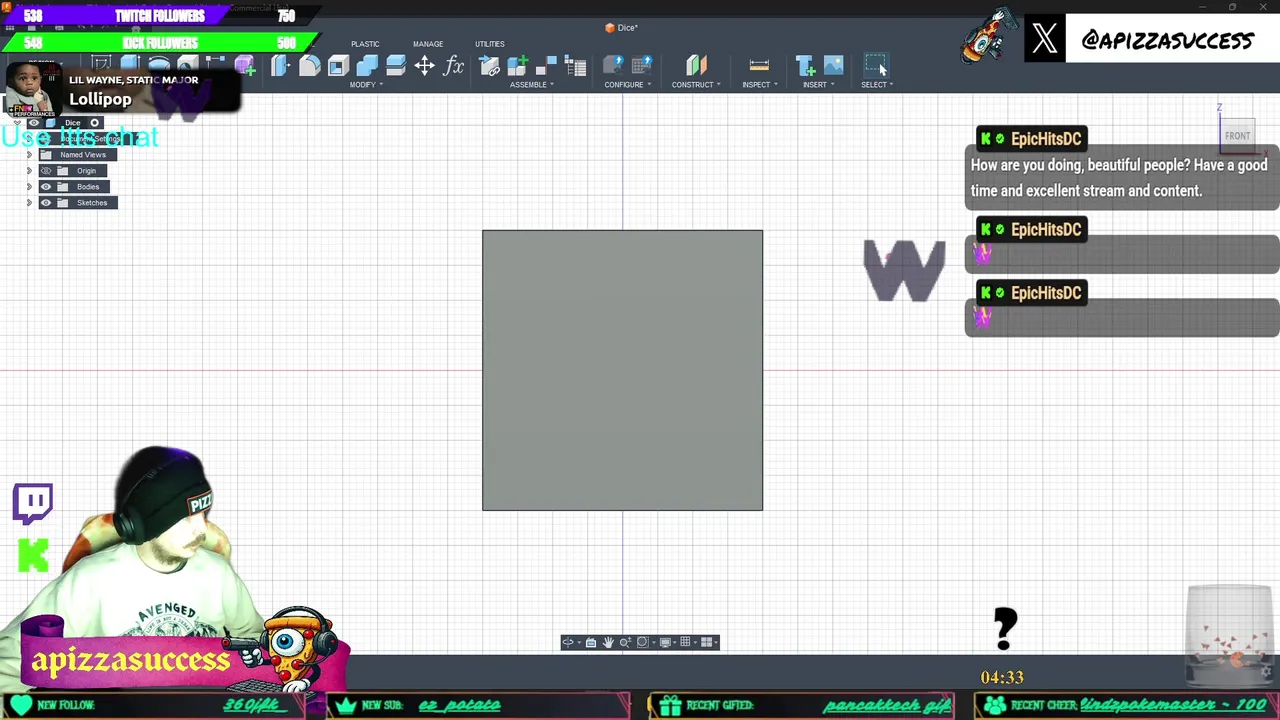The height and width of the screenshot is (720, 1280).
Task: Open the MODIFY dropdown menu
Action: click(x=366, y=85)
